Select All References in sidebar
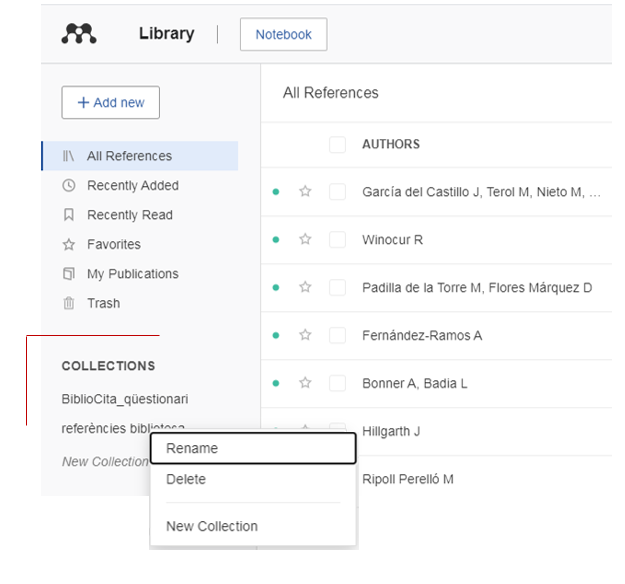 tap(140, 156)
